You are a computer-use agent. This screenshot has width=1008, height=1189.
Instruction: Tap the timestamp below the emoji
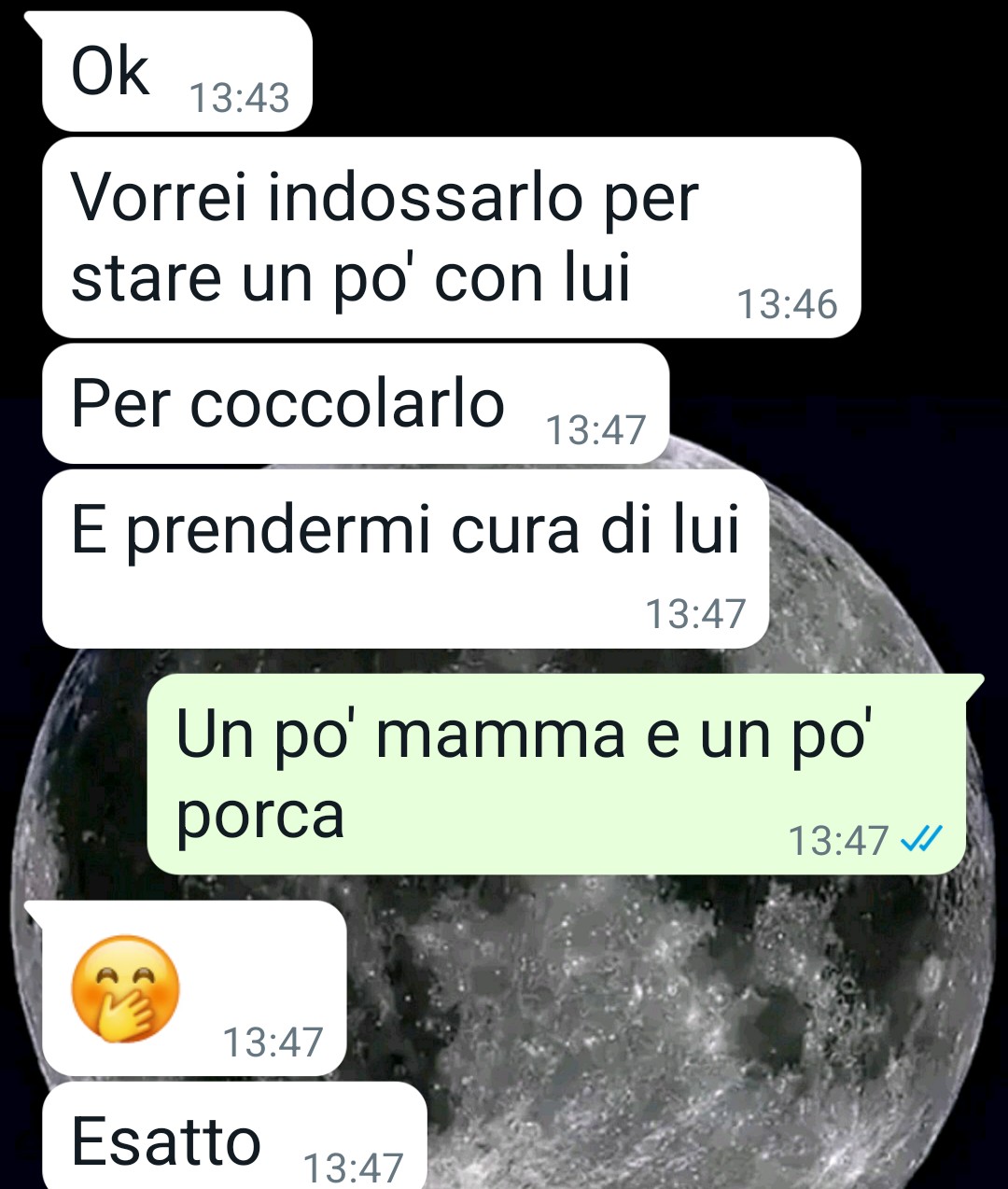(x=273, y=1042)
